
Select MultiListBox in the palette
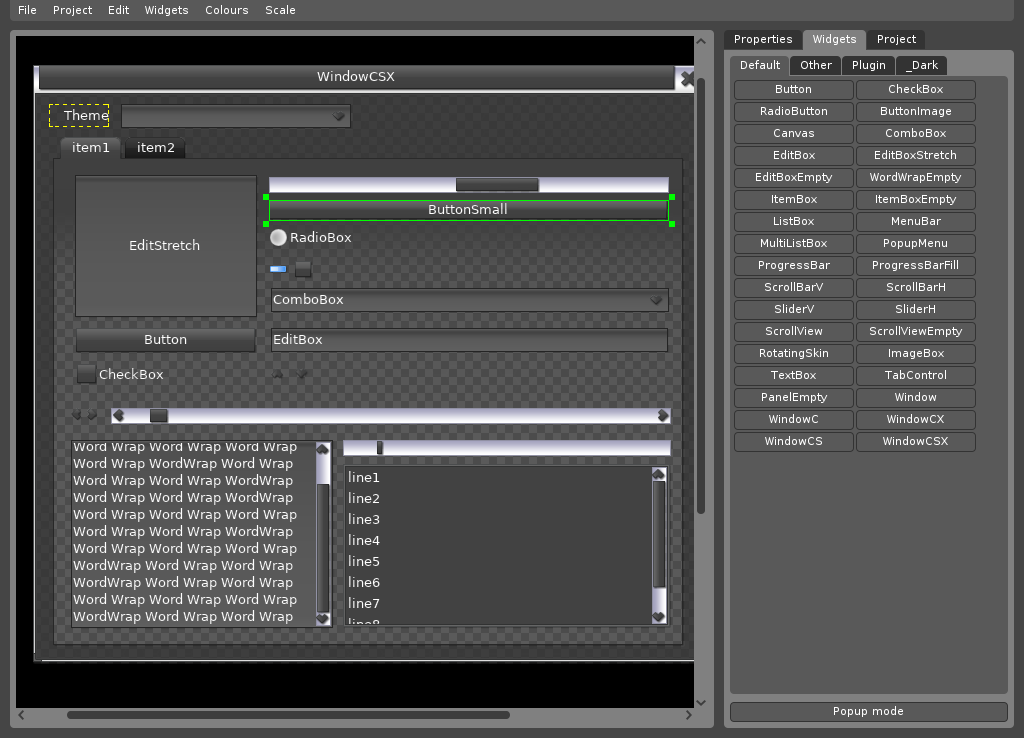(x=793, y=244)
